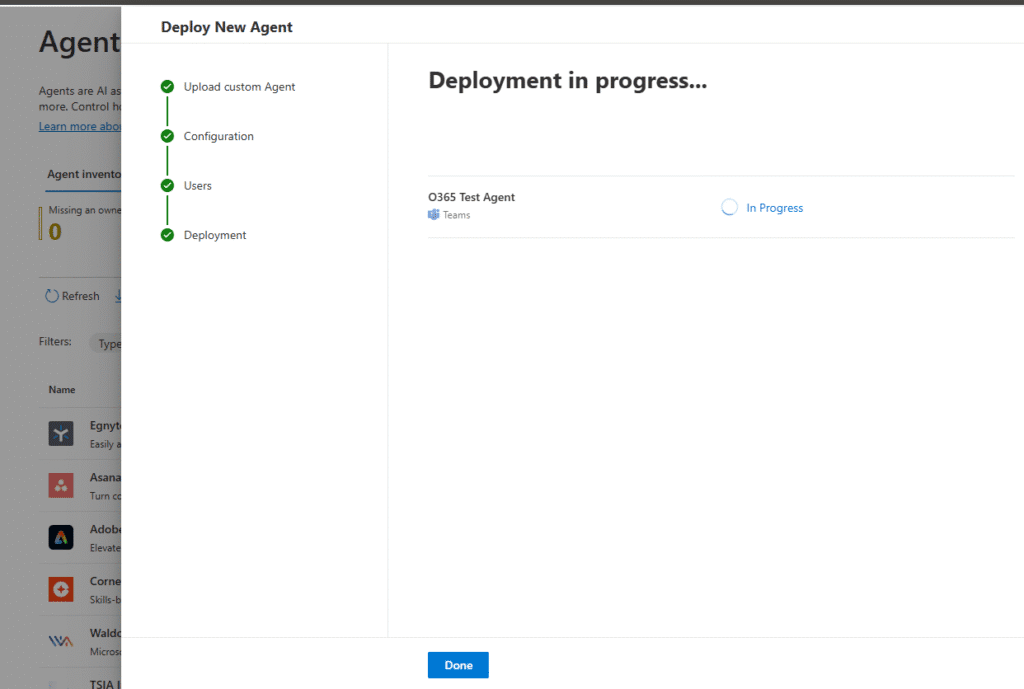Click the Adobe app icon in list
Screen dimensions: 1024x689
click(61, 537)
